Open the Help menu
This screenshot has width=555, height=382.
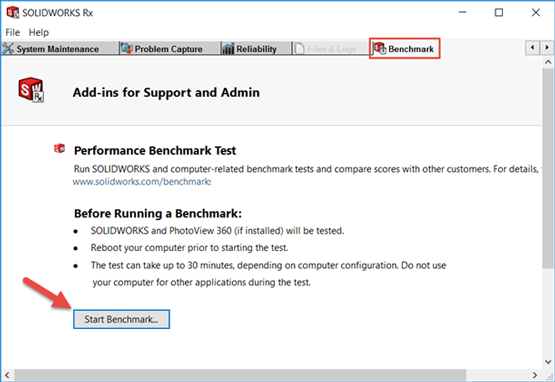[39, 32]
